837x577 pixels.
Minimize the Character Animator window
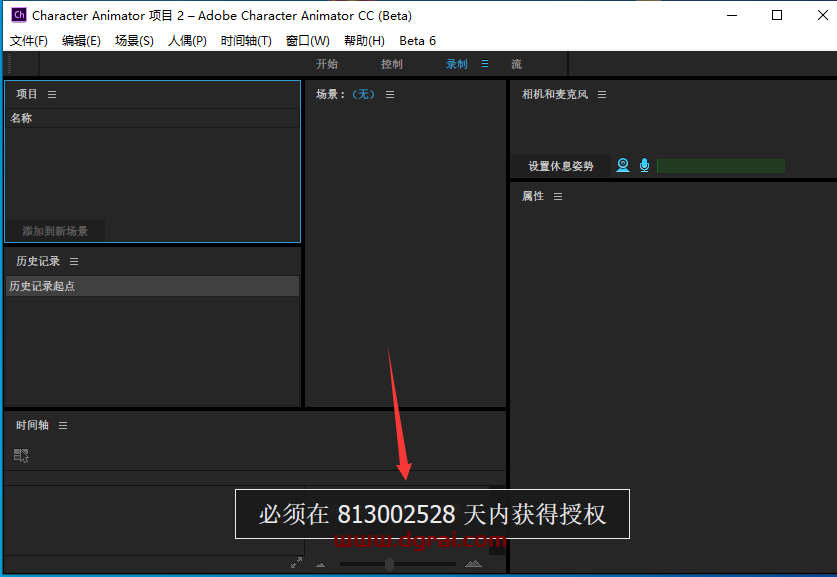click(x=732, y=15)
